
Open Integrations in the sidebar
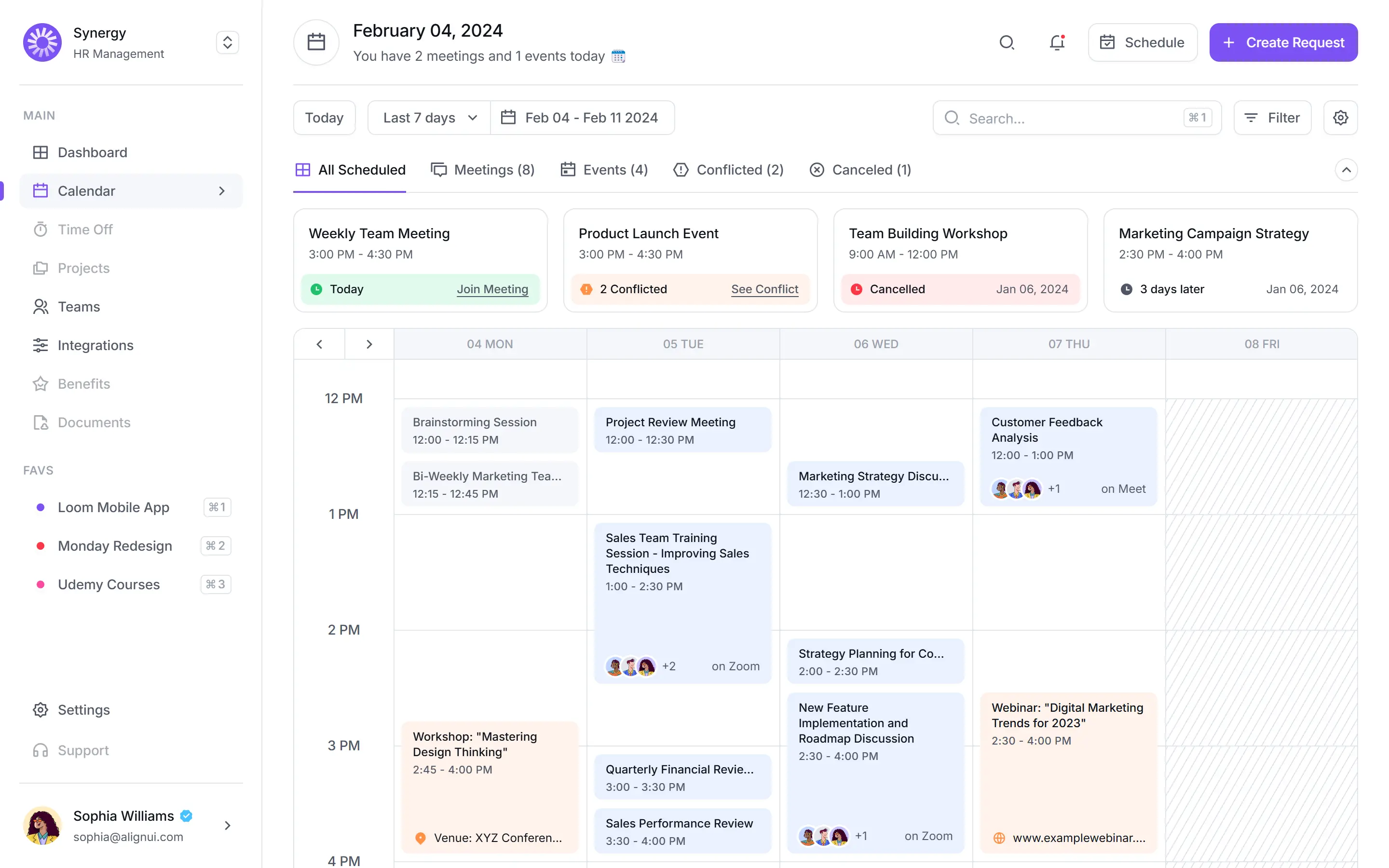pyautogui.click(x=95, y=345)
